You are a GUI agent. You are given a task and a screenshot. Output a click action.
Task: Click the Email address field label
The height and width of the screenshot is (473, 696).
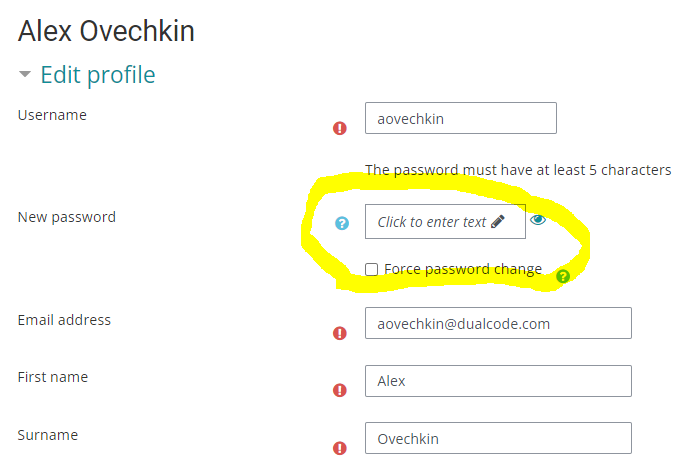[64, 320]
